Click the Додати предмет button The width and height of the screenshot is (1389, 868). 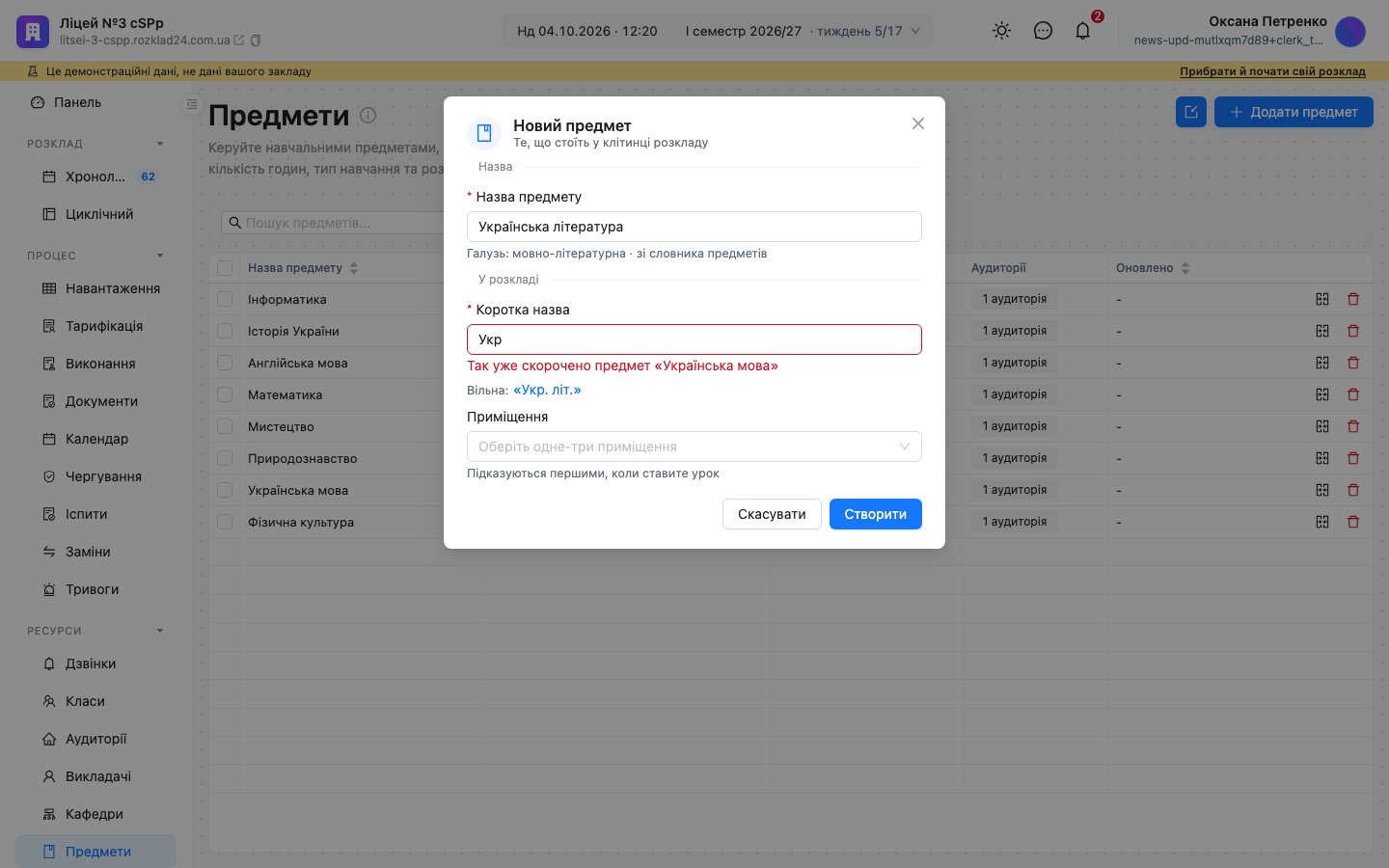[1294, 112]
